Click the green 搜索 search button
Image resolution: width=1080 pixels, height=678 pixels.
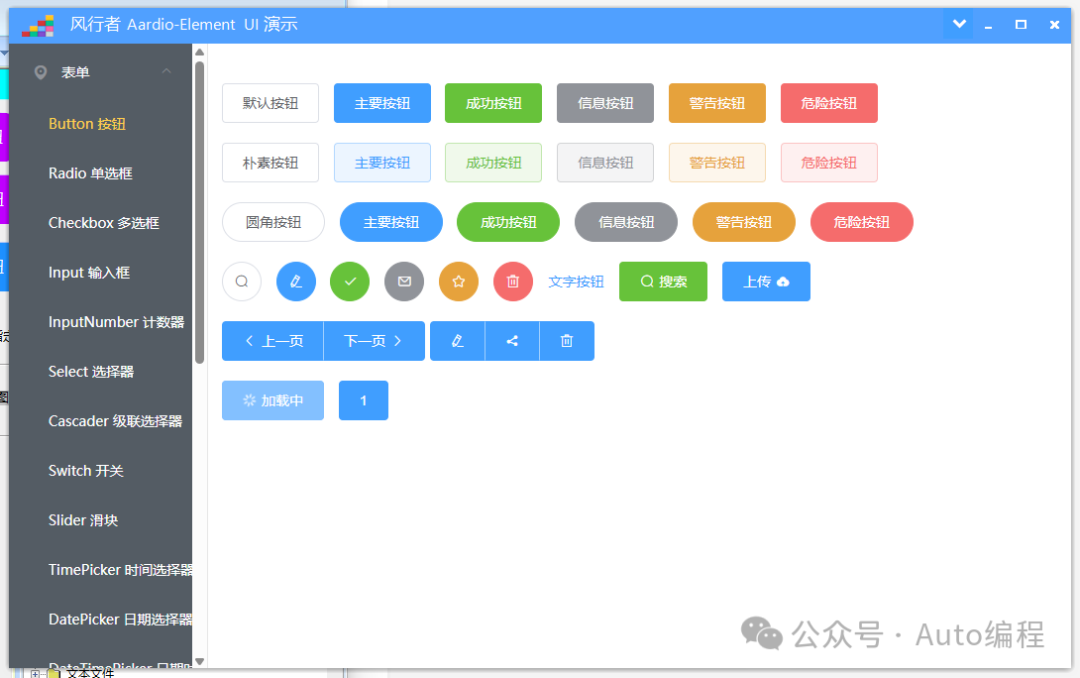663,281
